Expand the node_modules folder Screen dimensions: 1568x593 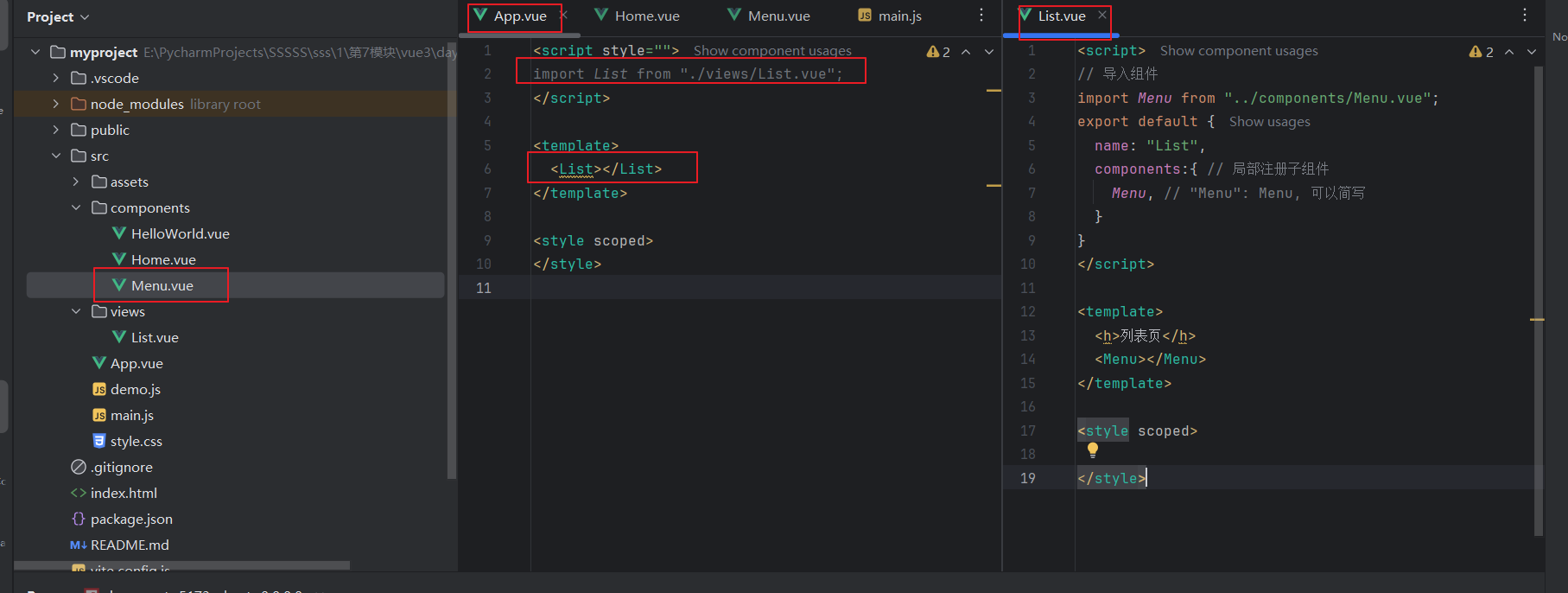(56, 104)
